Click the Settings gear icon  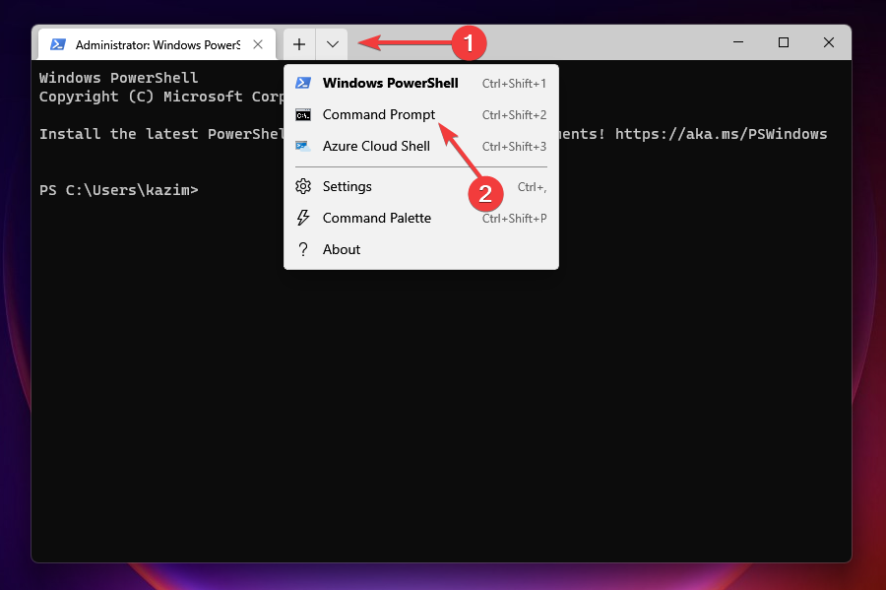pos(303,186)
